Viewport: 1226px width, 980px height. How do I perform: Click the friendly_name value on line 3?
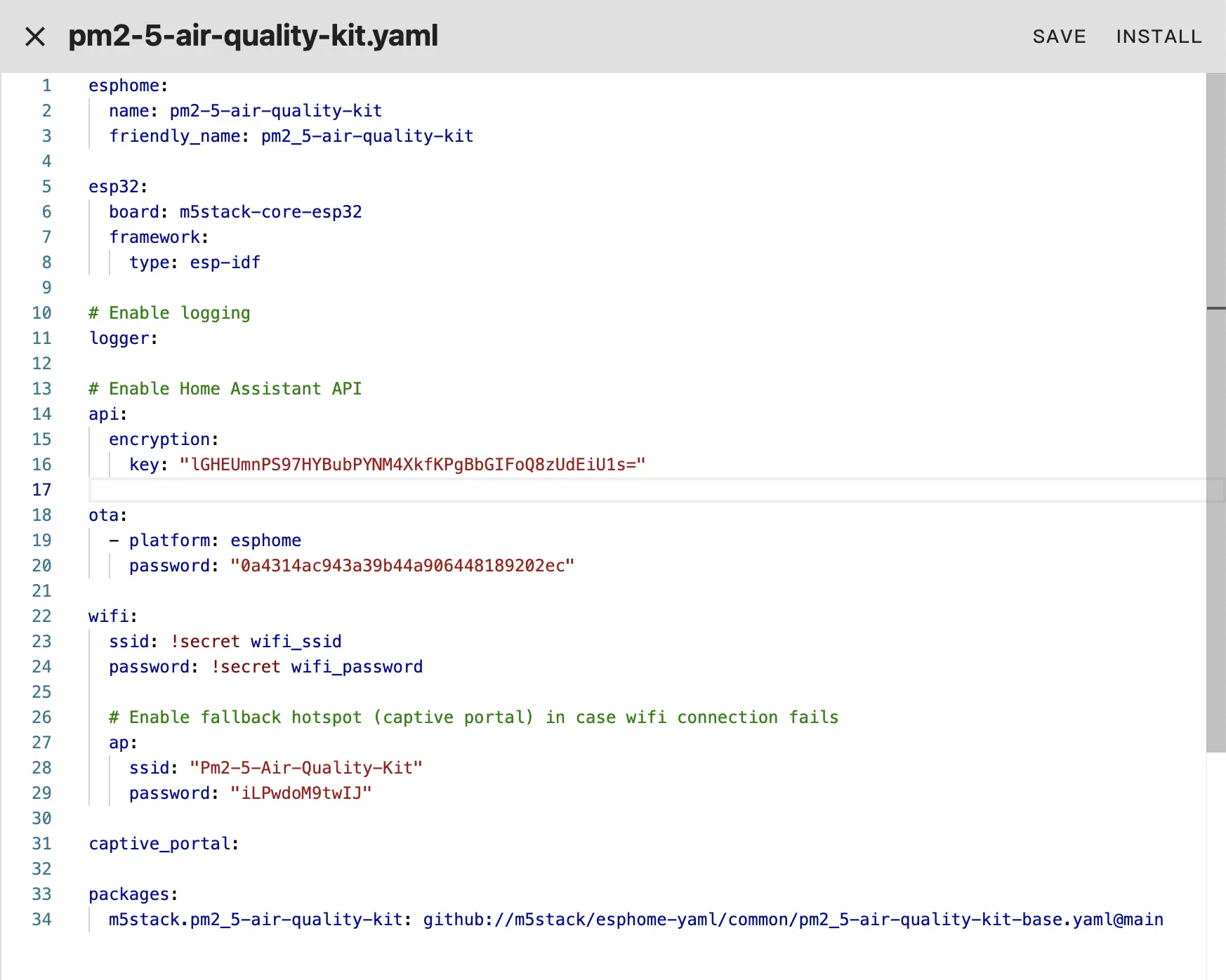click(367, 136)
